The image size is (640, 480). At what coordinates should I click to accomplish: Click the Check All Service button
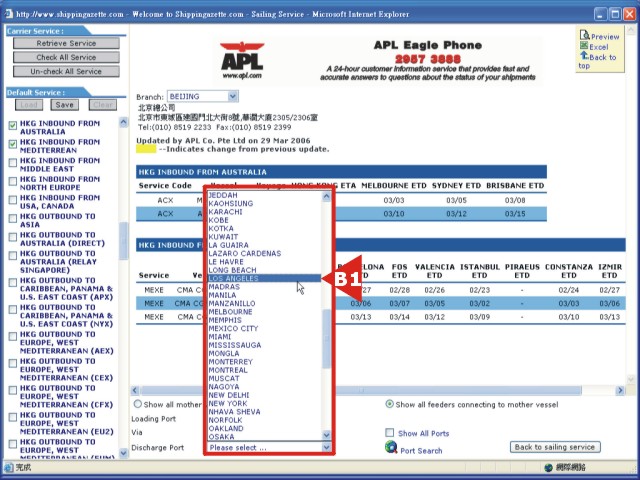click(x=66, y=57)
